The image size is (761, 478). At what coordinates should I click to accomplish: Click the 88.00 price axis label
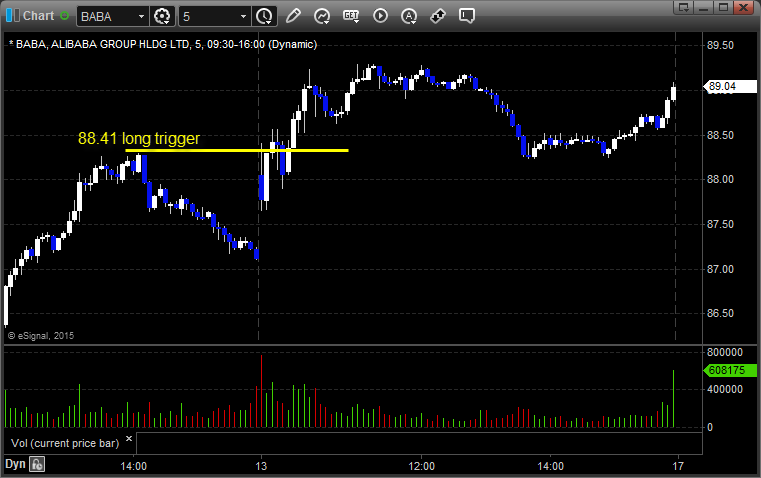(720, 179)
